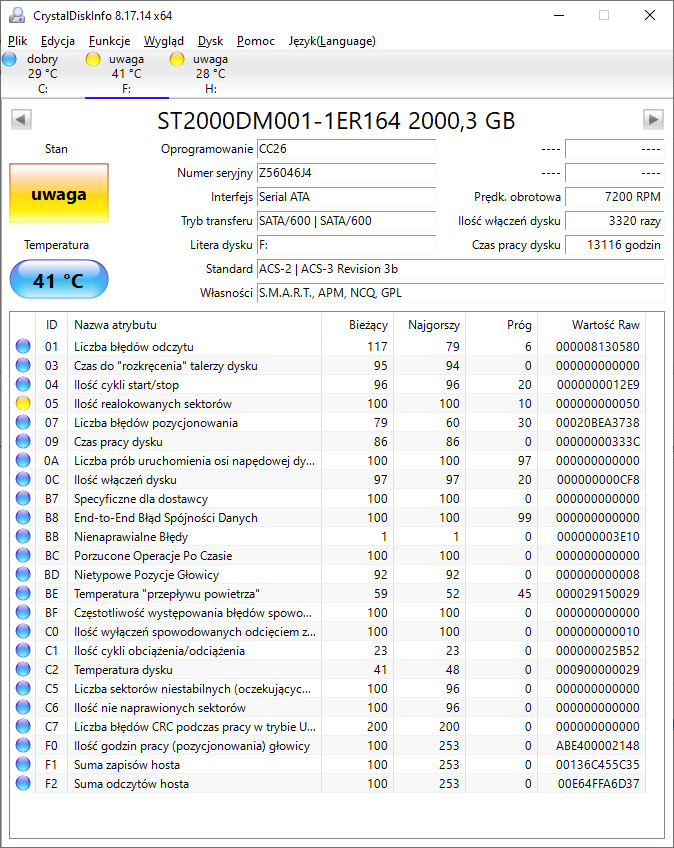
Task: Click the 41 °C temperature indicator button
Action: [59, 280]
